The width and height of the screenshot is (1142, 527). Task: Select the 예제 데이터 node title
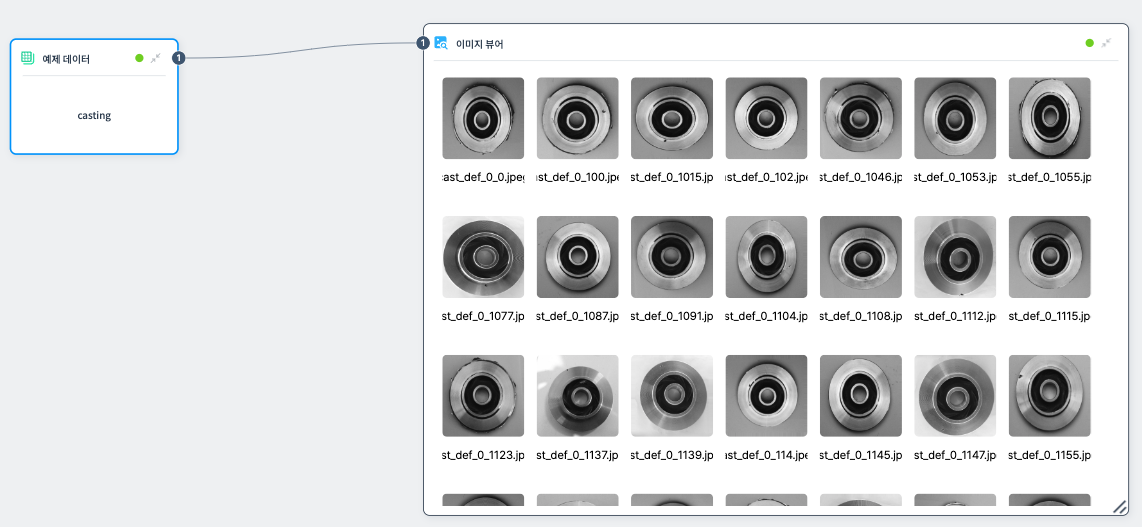[x=66, y=59]
